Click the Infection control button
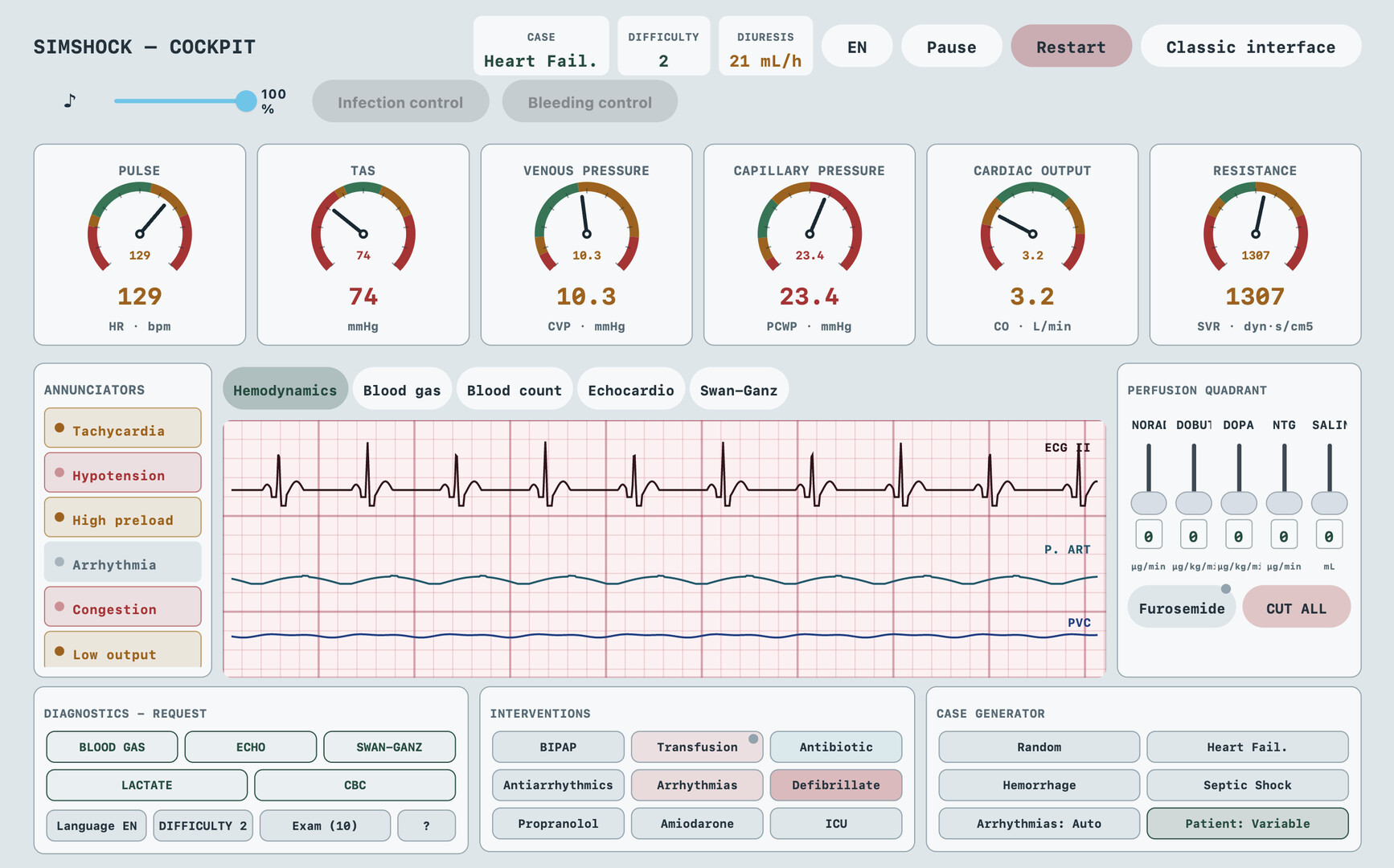Viewport: 1394px width, 868px height. point(400,102)
